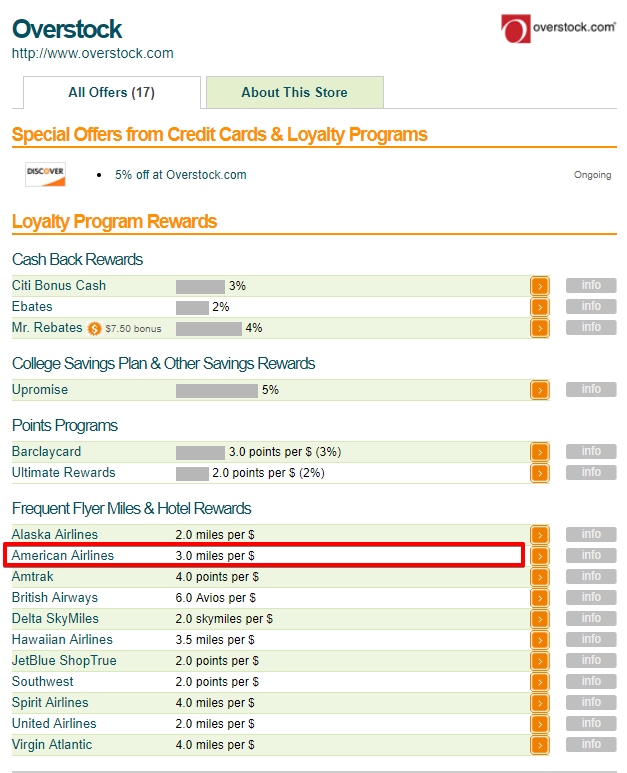Image resolution: width=627 pixels, height=773 pixels.
Task: Click the orange arrow icon for JetBlue ShopTrue
Action: (x=540, y=661)
